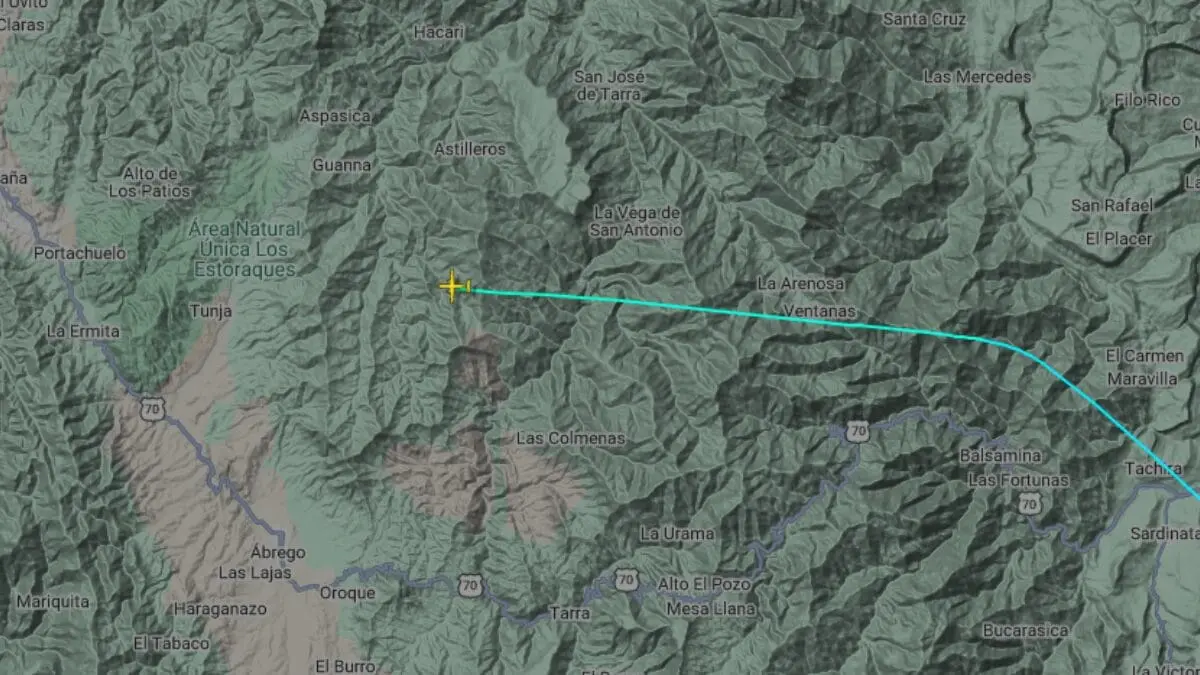
Task: Click the route 70 shield near Las Fortunas
Action: [1029, 505]
